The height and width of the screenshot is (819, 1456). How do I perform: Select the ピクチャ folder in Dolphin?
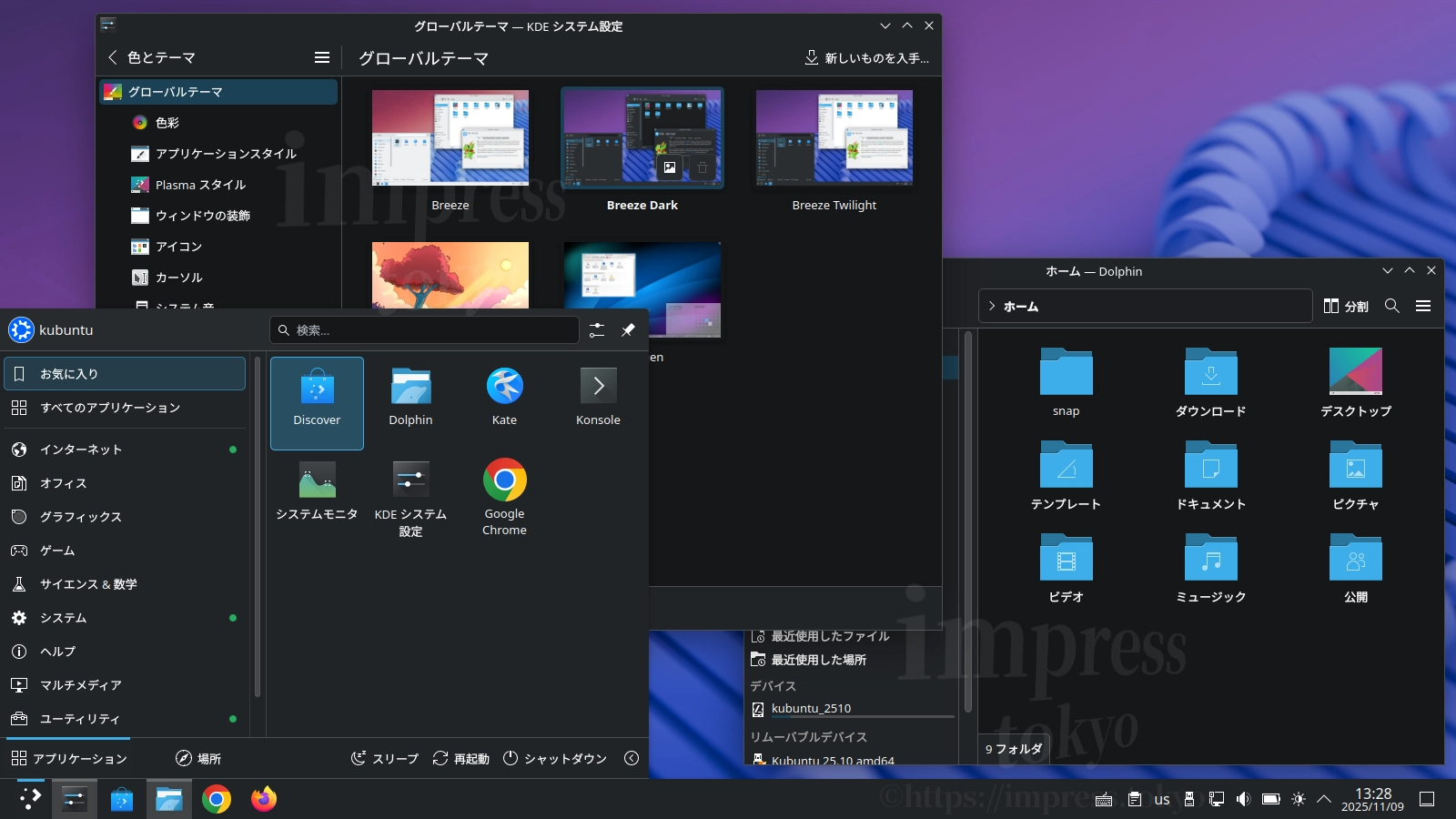[1356, 475]
